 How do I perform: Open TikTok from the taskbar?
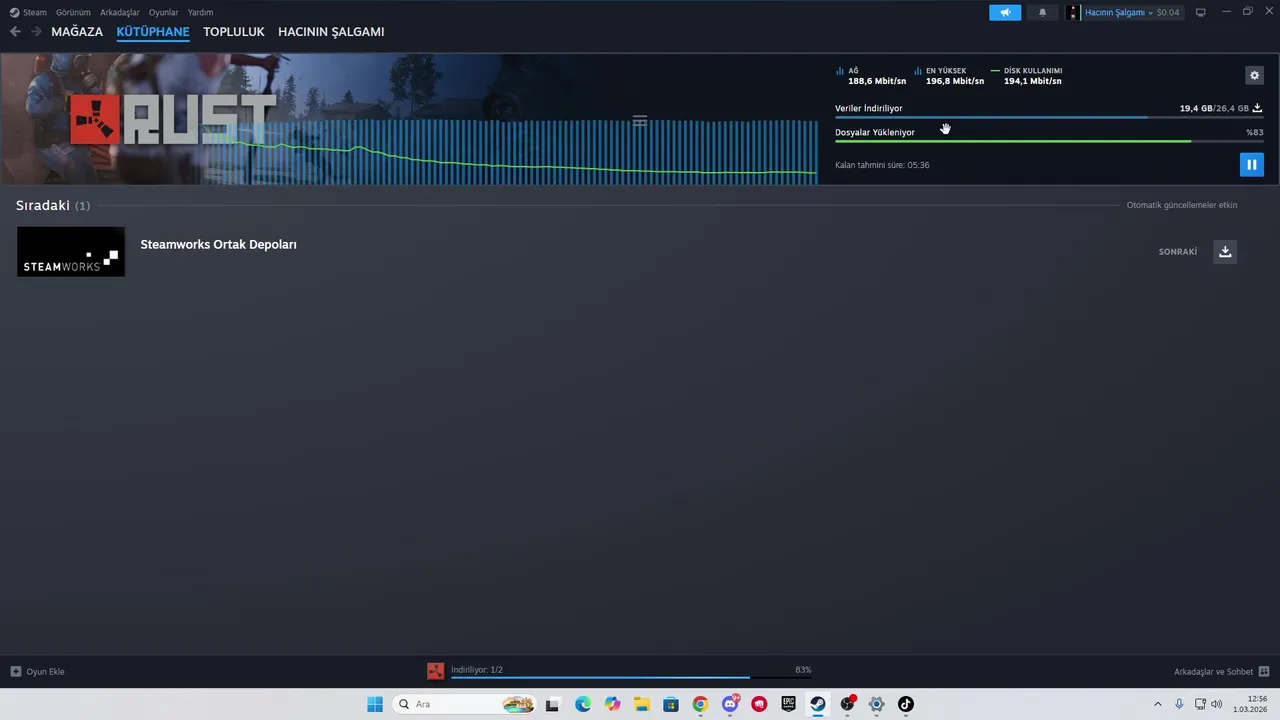(x=906, y=704)
